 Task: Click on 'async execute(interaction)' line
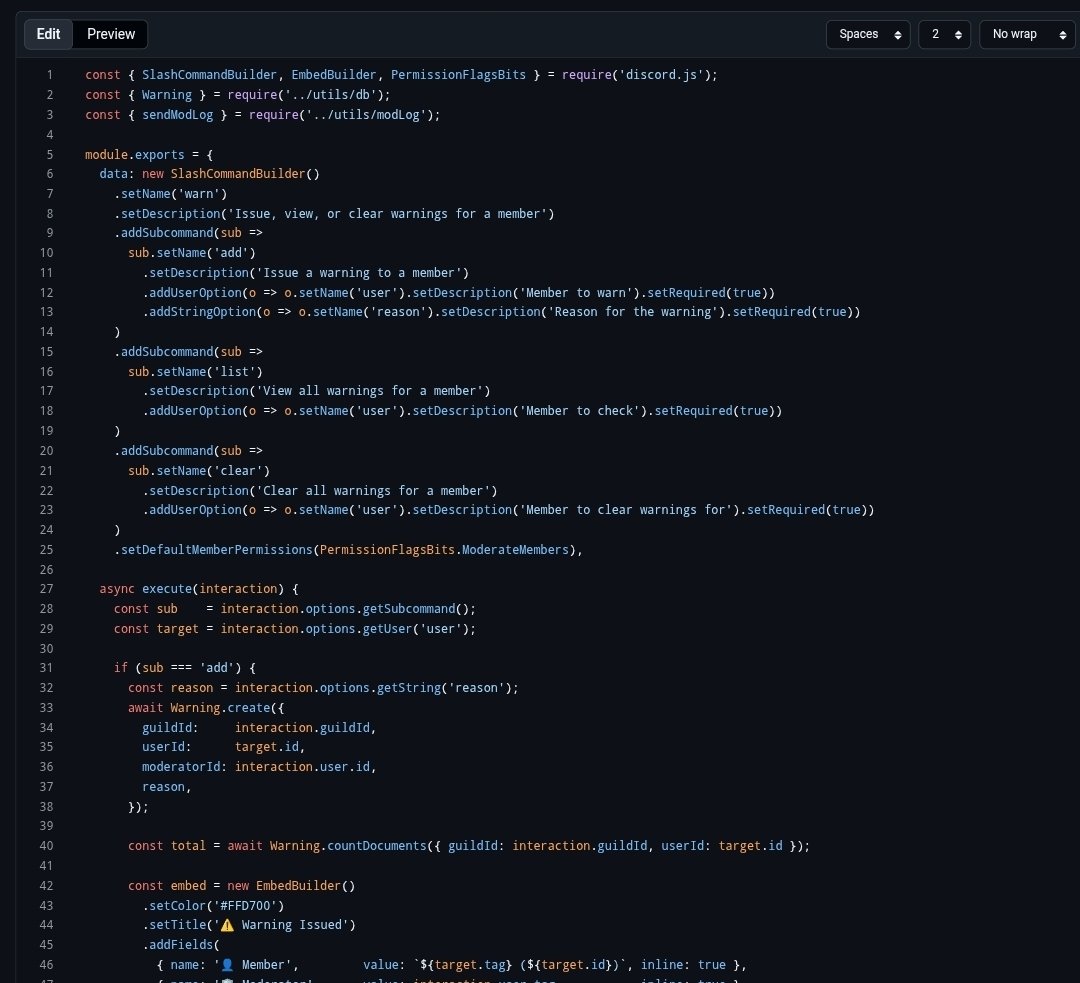pos(199,589)
